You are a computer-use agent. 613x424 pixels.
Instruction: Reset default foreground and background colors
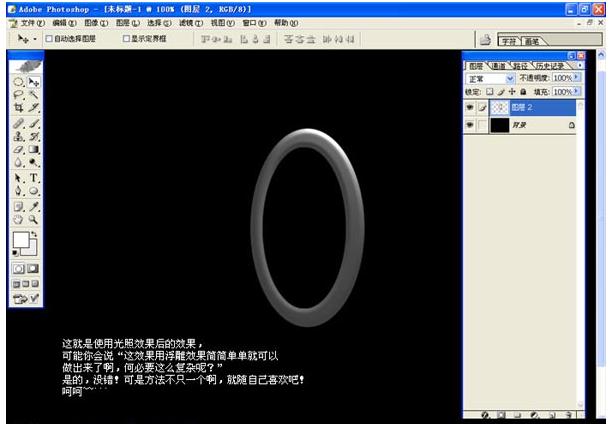tap(15, 253)
